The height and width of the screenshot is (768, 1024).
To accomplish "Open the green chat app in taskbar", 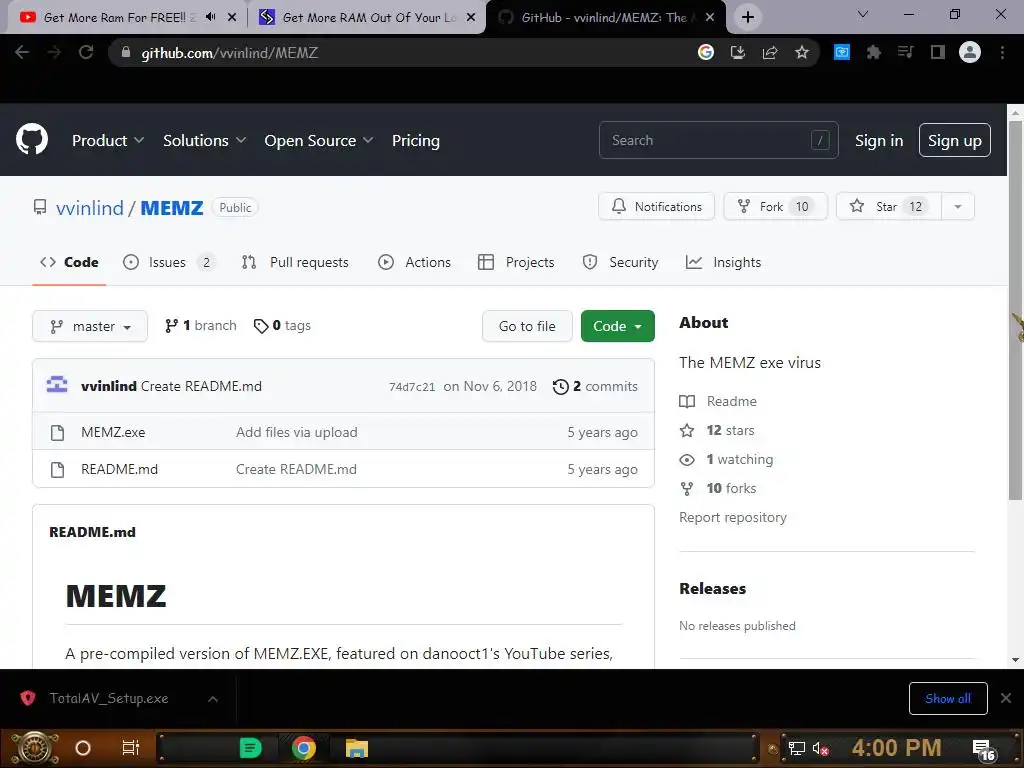I will 250,748.
